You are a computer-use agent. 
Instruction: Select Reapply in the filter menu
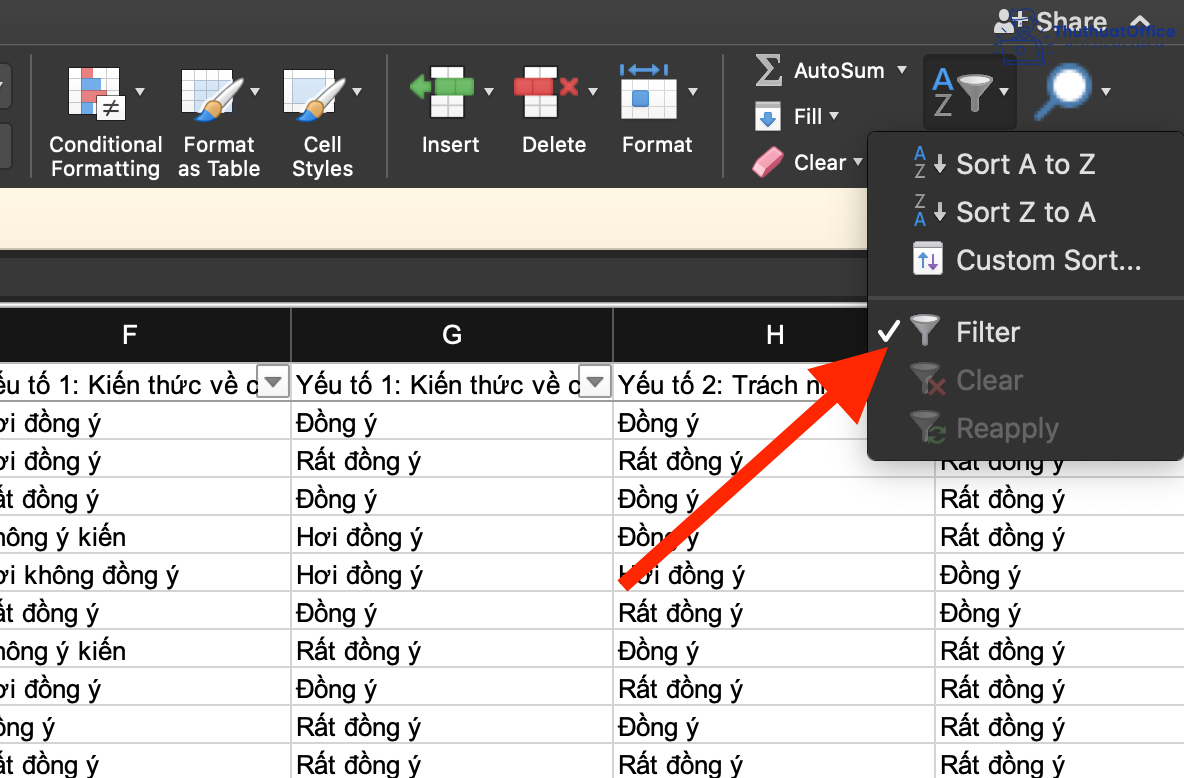point(1006,428)
